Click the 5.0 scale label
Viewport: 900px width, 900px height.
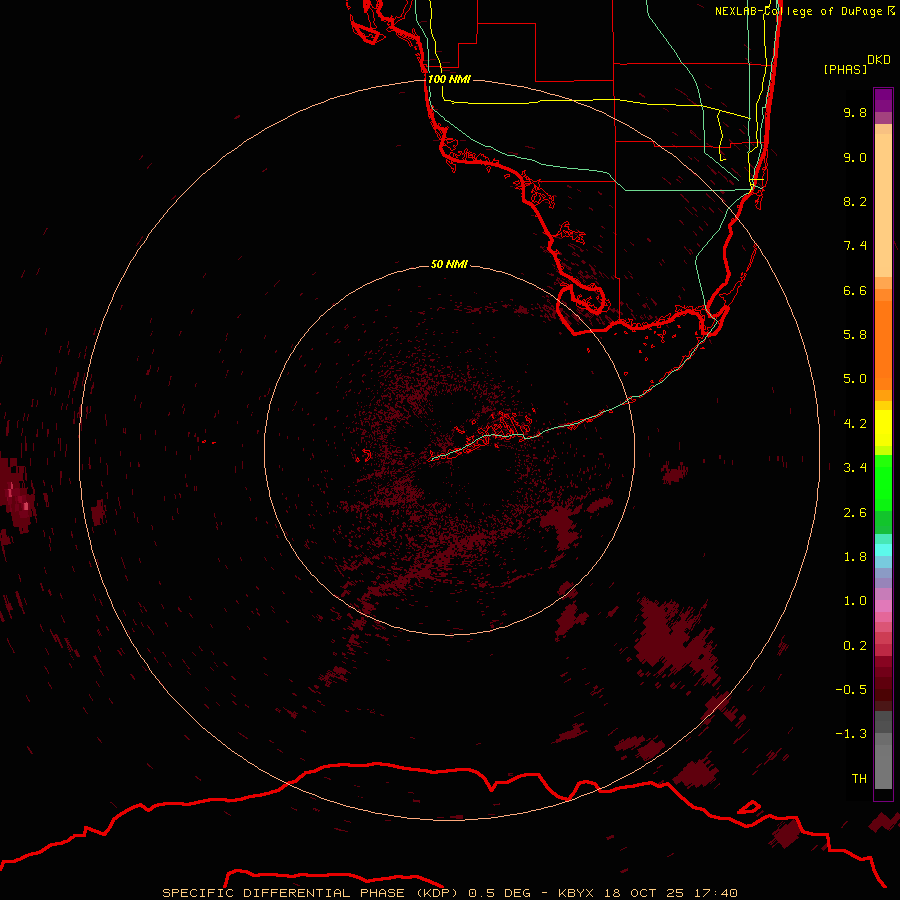click(x=855, y=379)
